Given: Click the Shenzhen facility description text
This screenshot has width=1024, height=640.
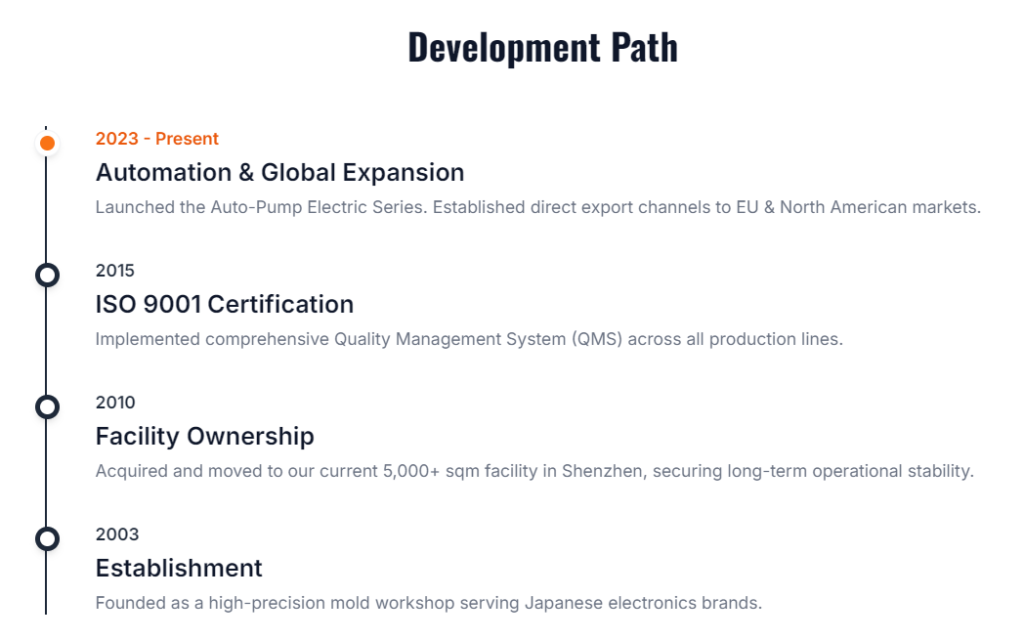Looking at the screenshot, I should (x=533, y=471).
